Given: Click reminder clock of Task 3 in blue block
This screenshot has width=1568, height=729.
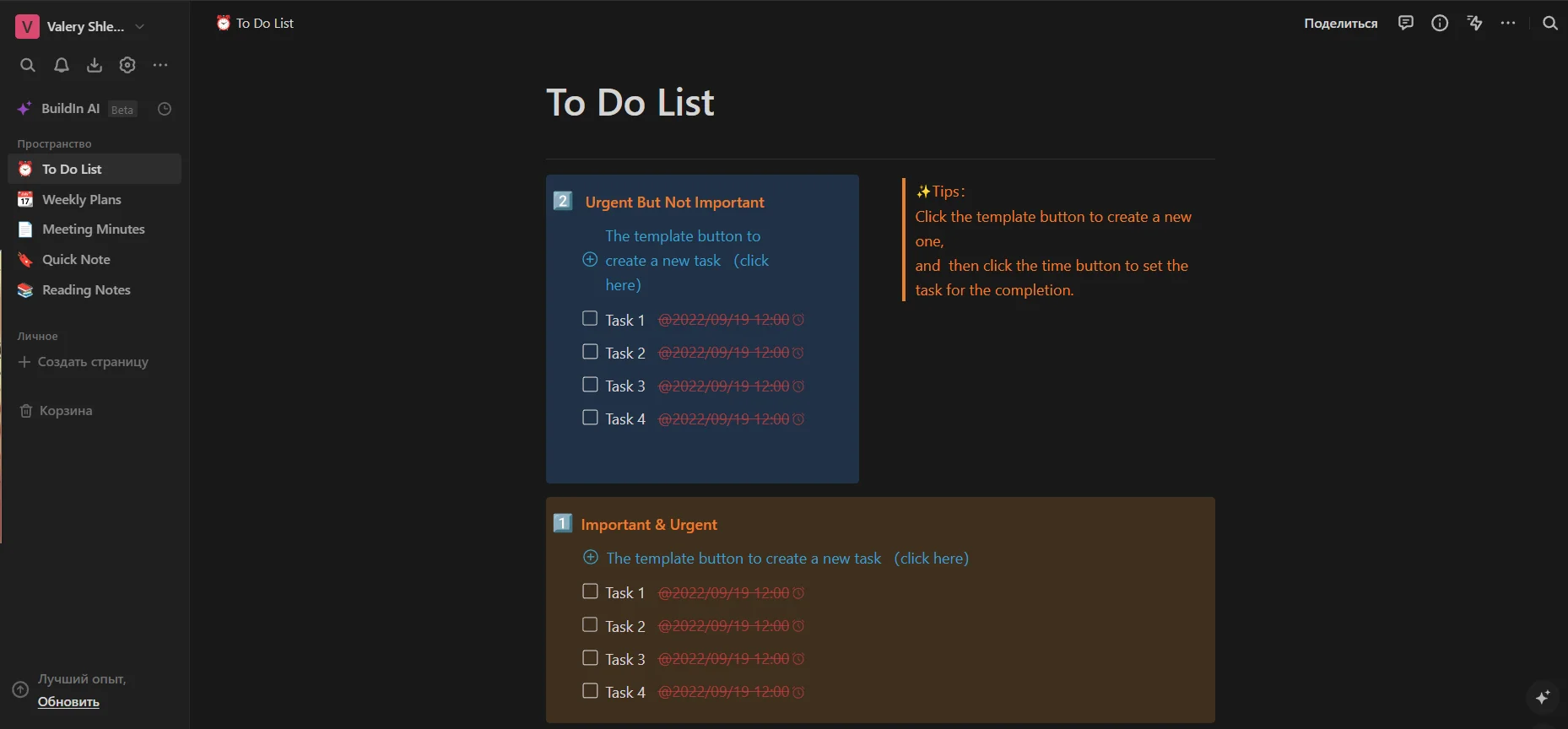Looking at the screenshot, I should pos(798,386).
